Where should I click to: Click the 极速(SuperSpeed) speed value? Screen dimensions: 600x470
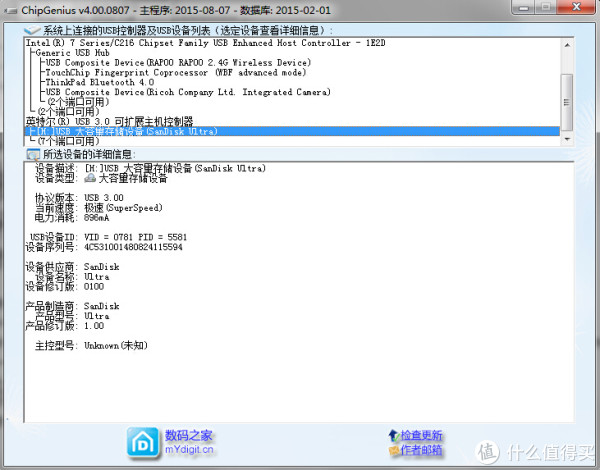tap(123, 207)
